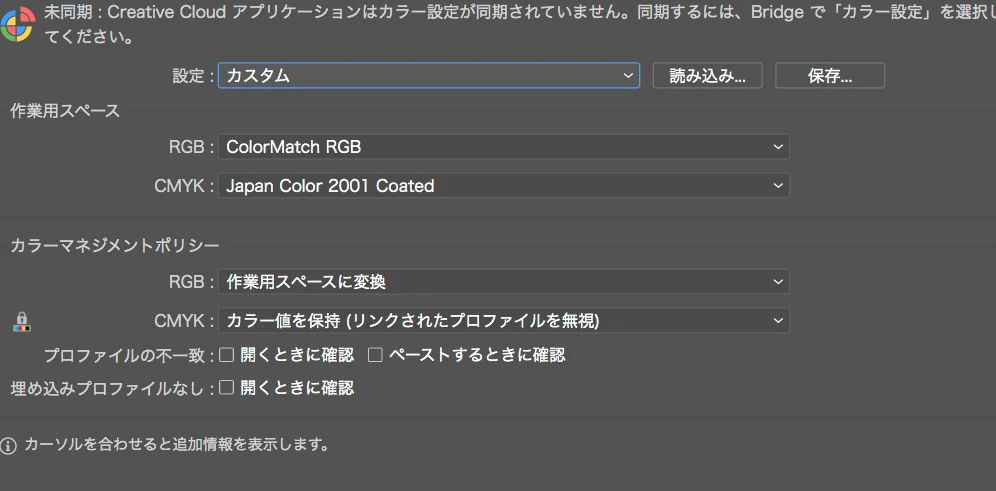Screen dimensions: 996x491
Task: Enable ペーストするときに確認 checkbox
Action: [375, 354]
